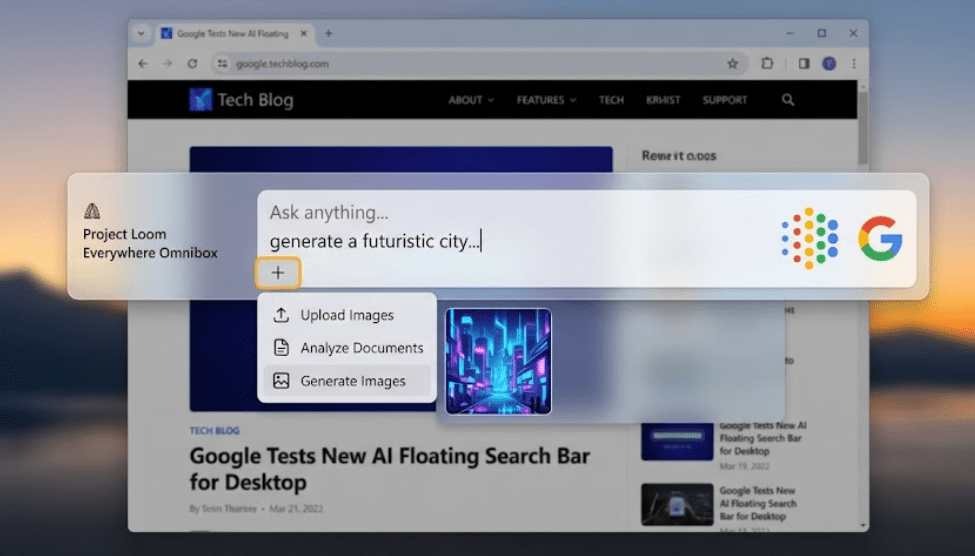
Task: Toggle the browser side panel icon
Action: click(804, 63)
